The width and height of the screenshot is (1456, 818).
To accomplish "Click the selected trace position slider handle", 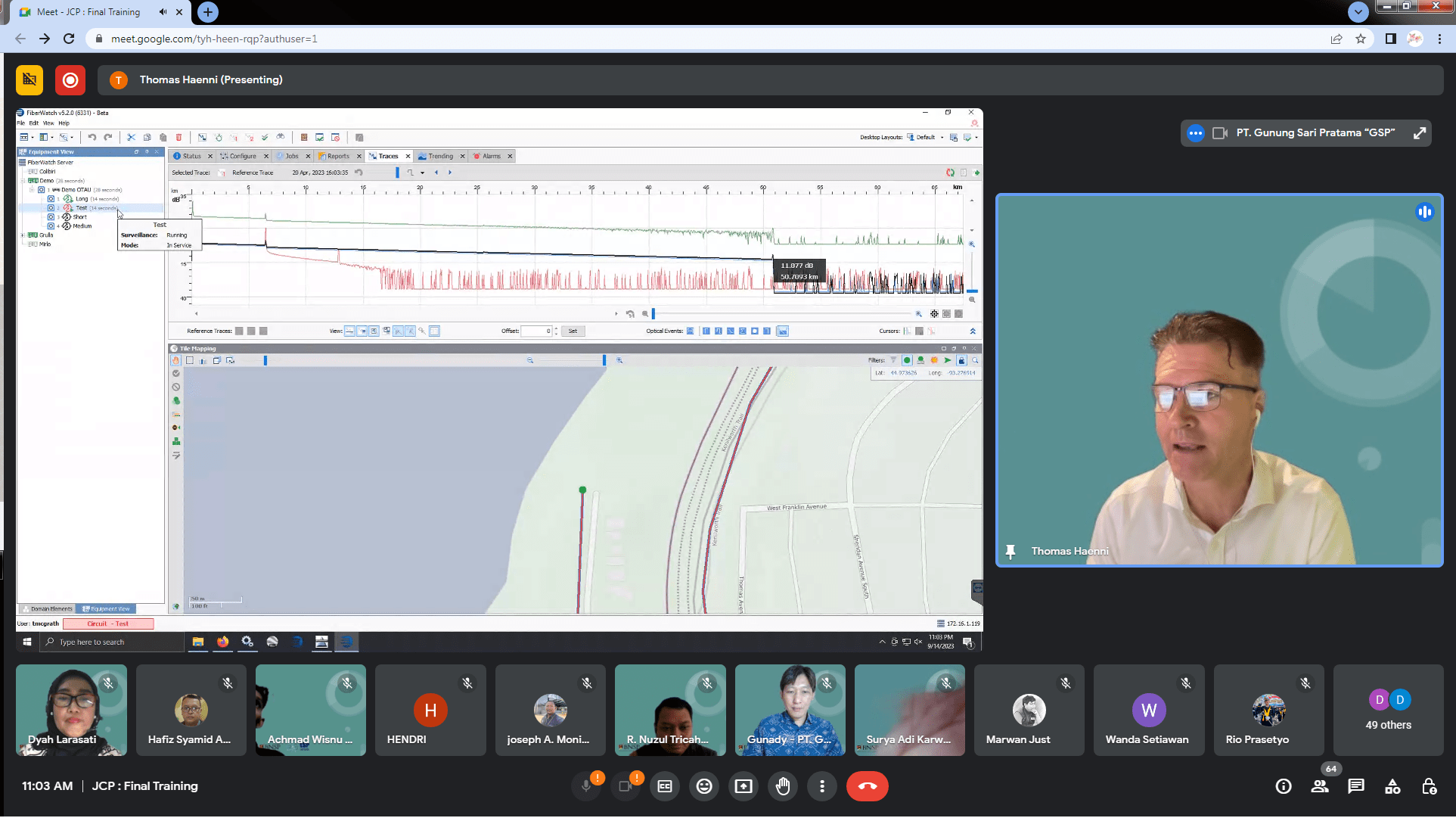I will 397,173.
